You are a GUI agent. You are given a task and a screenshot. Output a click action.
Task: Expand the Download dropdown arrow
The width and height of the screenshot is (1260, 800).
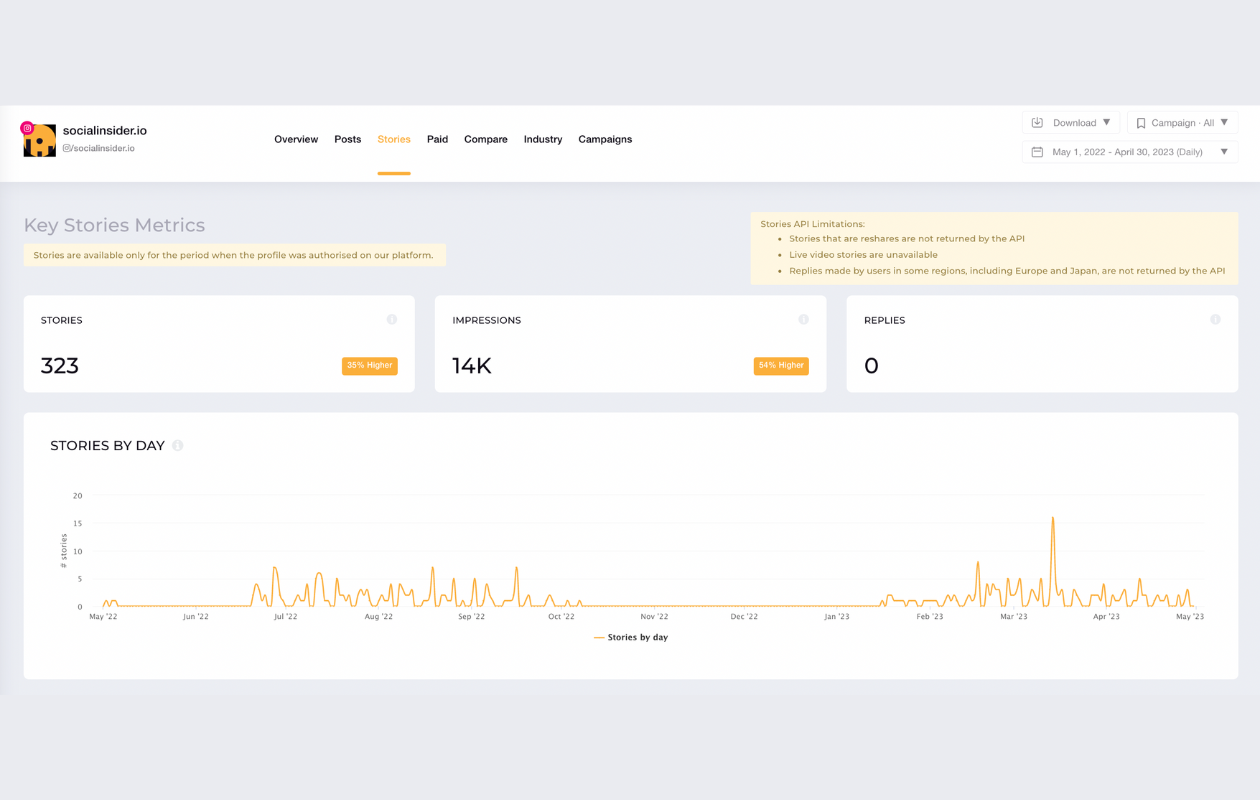tap(1106, 123)
